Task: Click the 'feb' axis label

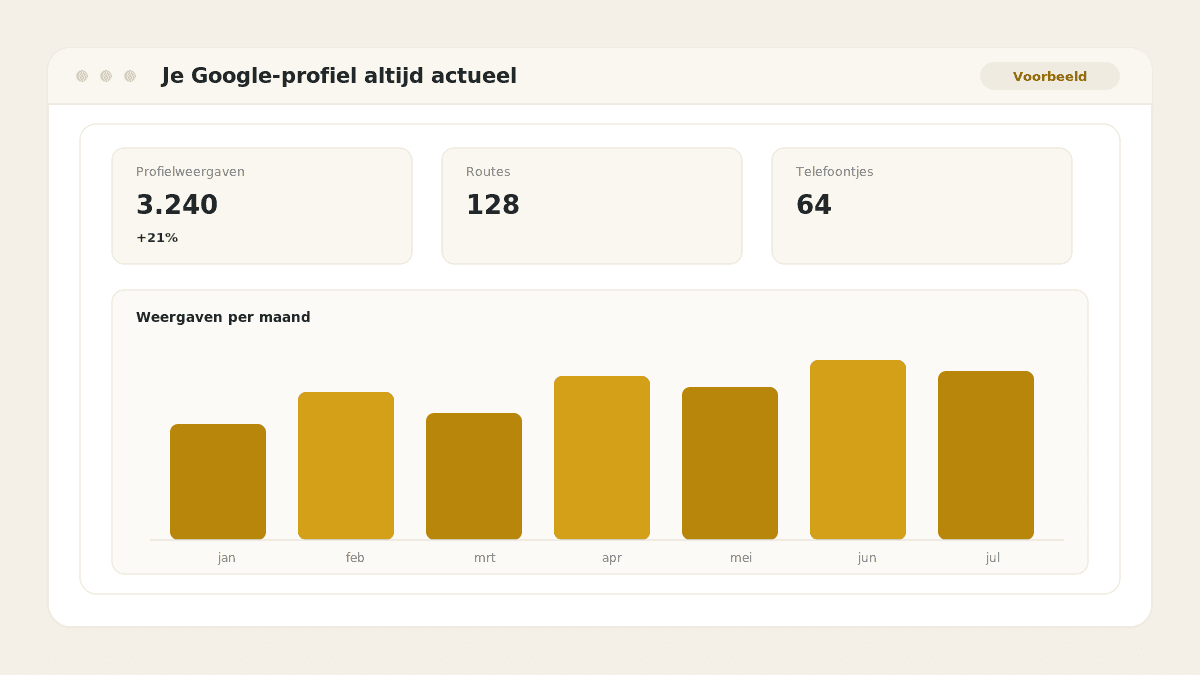Action: point(355,558)
